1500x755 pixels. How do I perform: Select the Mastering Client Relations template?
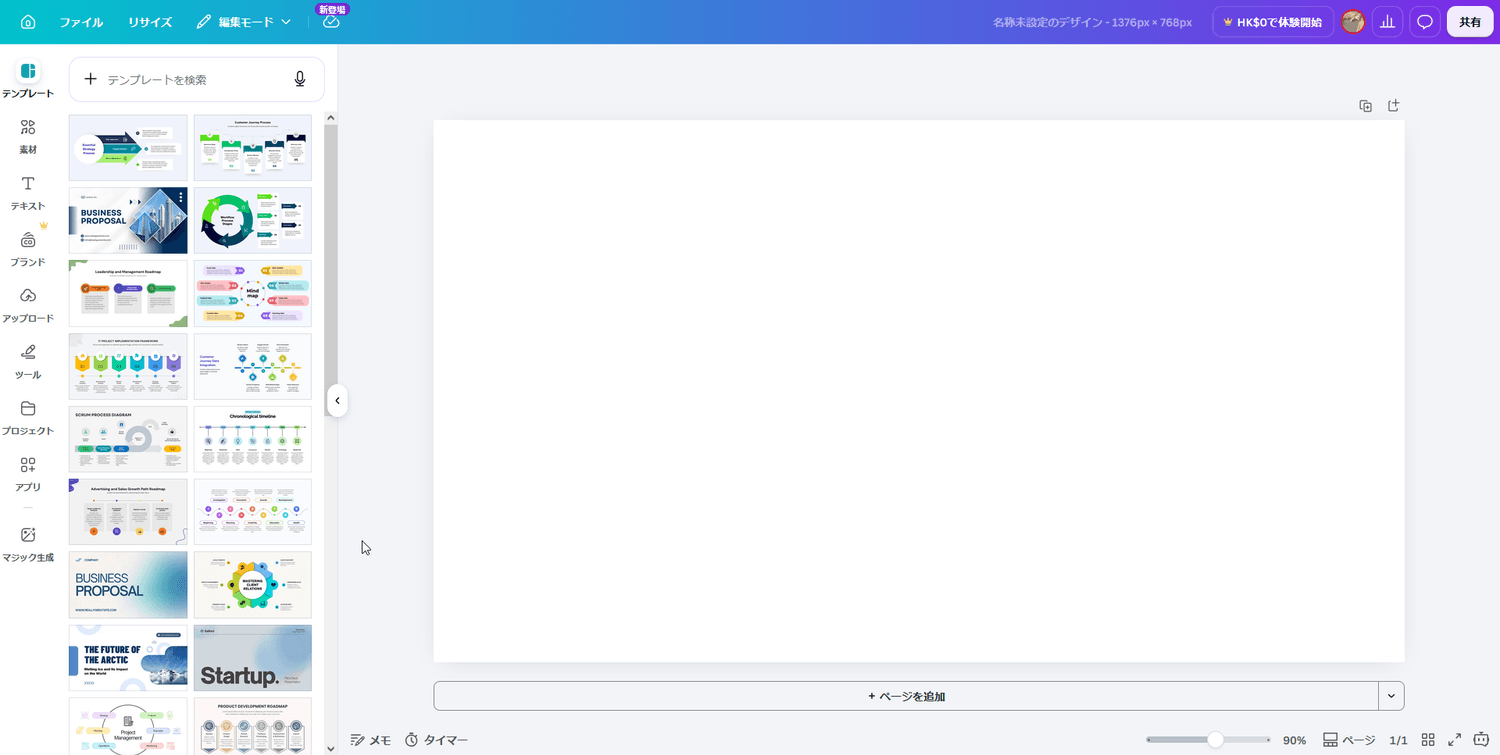[x=252, y=585]
